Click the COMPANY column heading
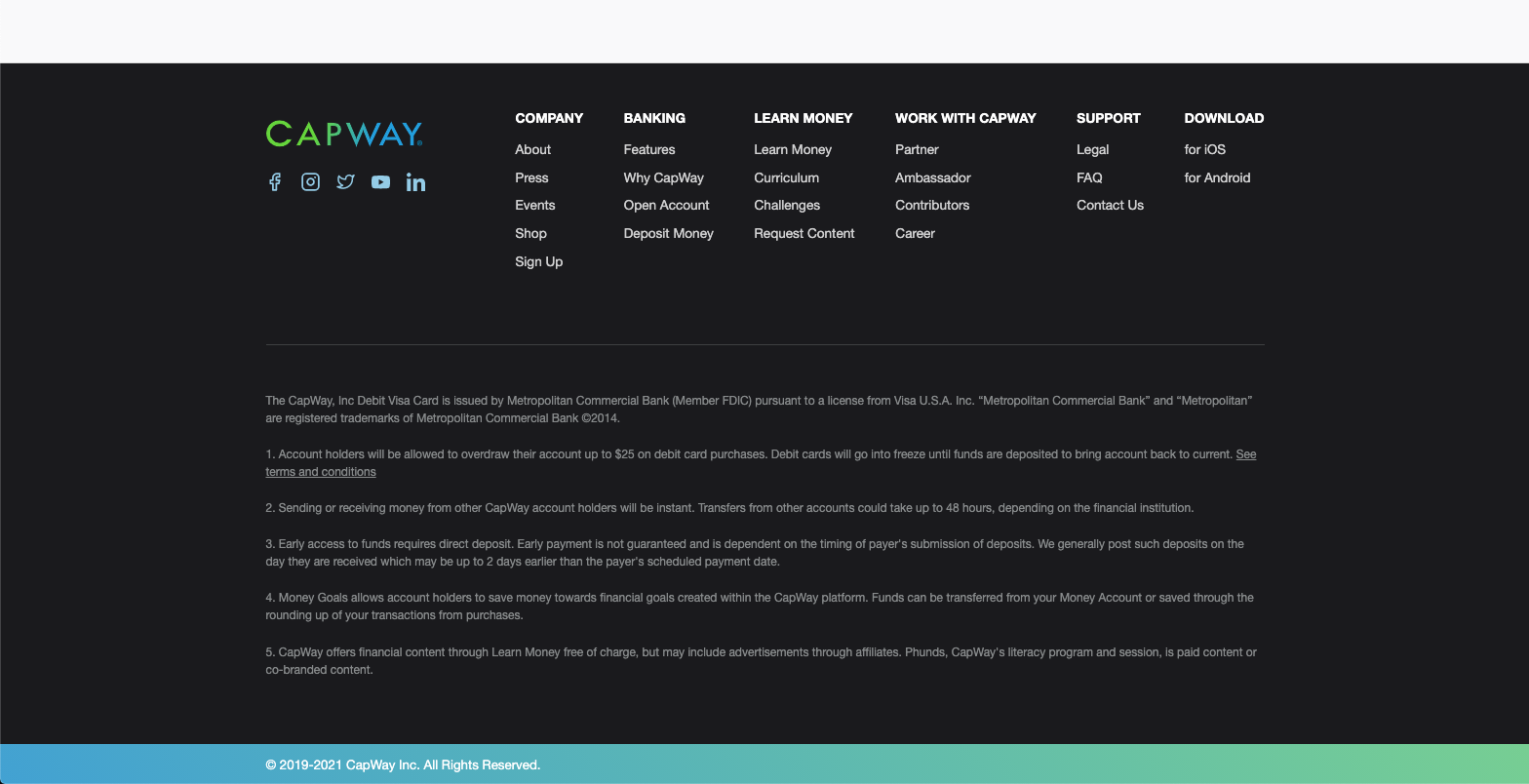This screenshot has width=1529, height=784. (x=549, y=118)
